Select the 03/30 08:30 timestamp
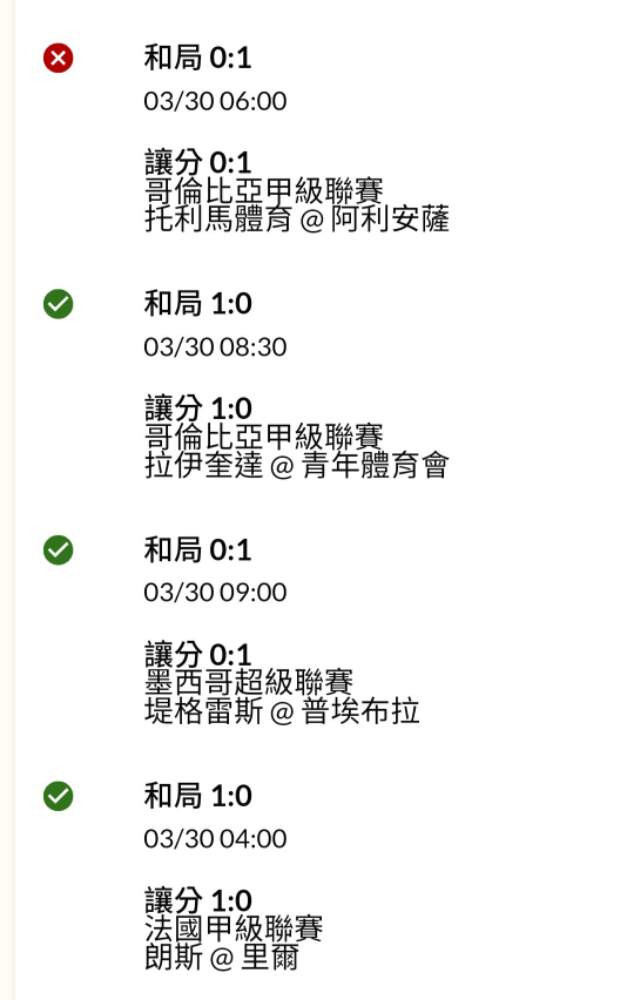This screenshot has height=1000, width=634. click(215, 347)
